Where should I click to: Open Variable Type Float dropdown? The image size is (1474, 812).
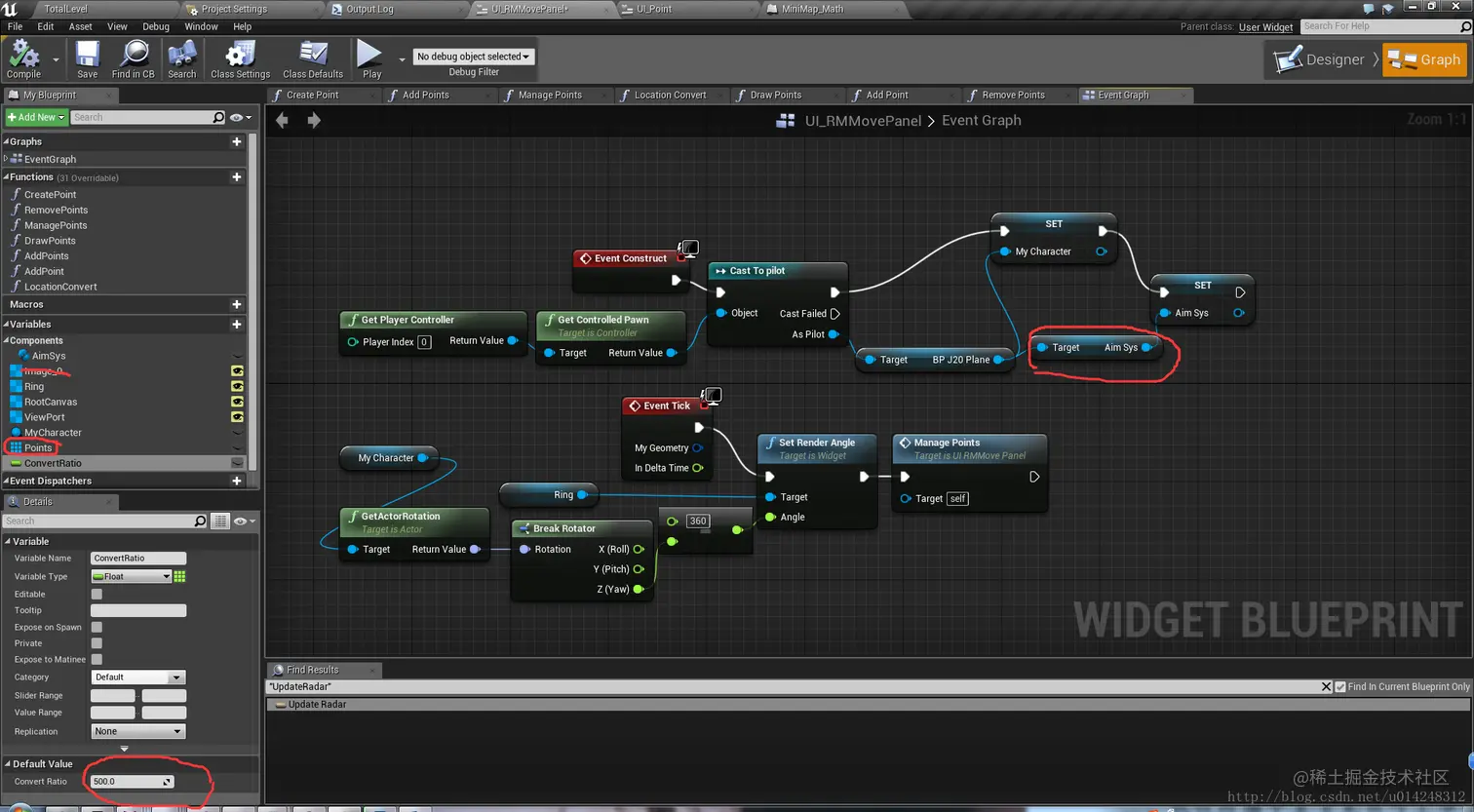pyautogui.click(x=131, y=576)
